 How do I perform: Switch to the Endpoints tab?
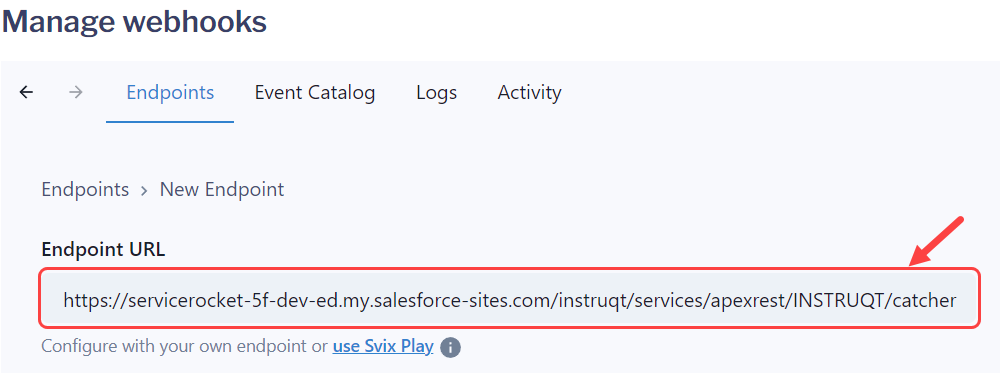(170, 93)
